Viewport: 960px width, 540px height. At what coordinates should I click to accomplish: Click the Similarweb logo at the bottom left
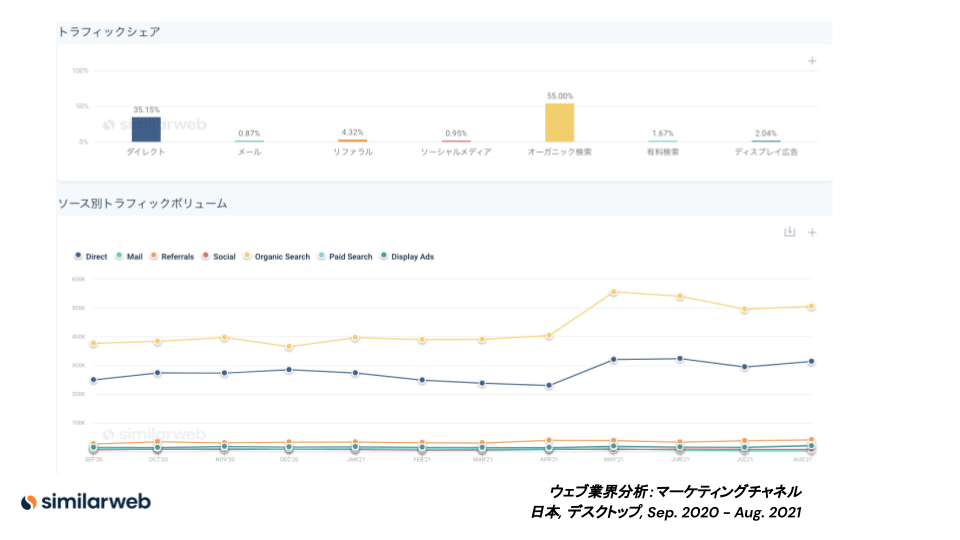[x=86, y=502]
